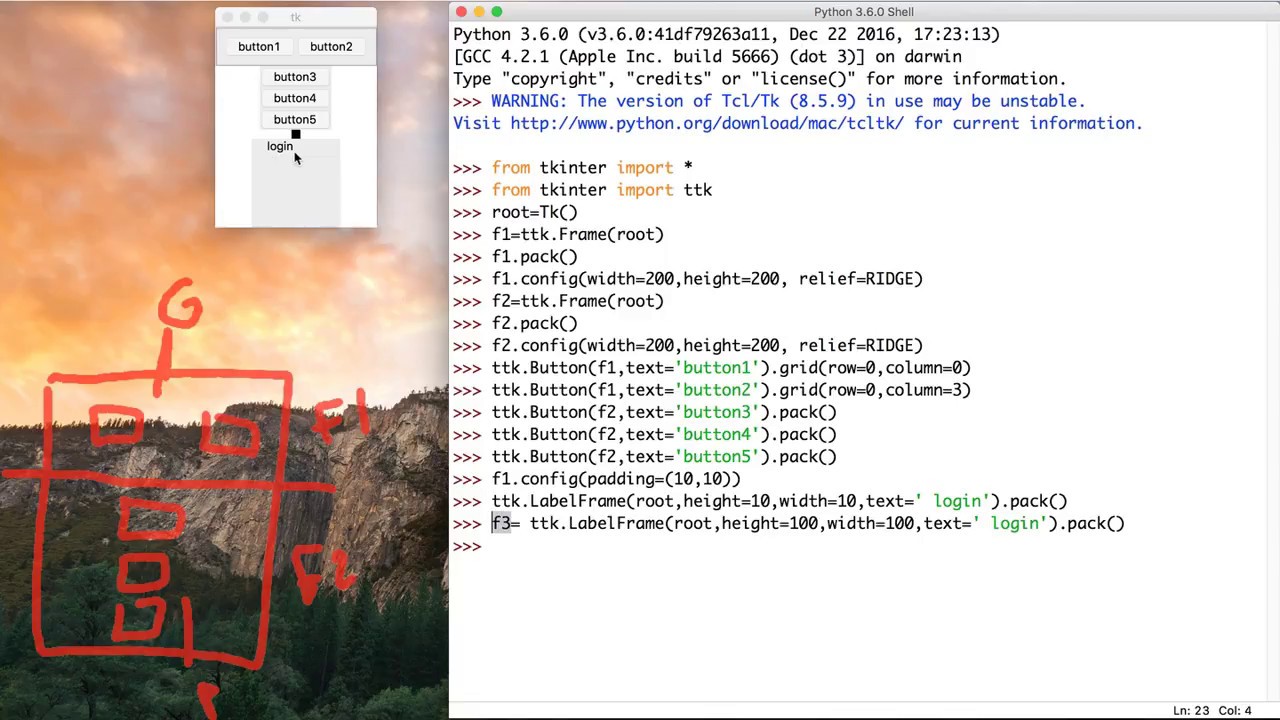
Task: Click button1 in the tk window
Action: 259,47
